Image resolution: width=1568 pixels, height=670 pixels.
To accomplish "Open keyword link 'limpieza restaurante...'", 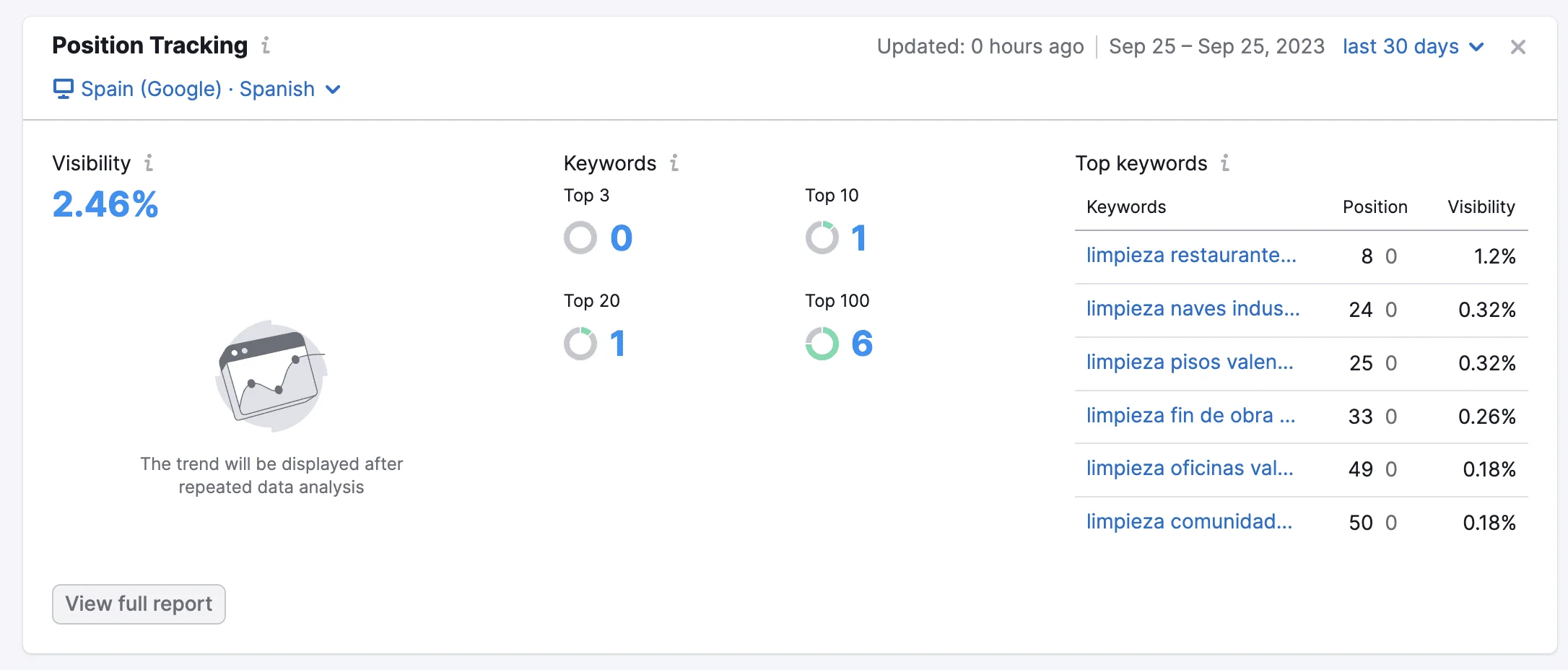I will [1191, 256].
